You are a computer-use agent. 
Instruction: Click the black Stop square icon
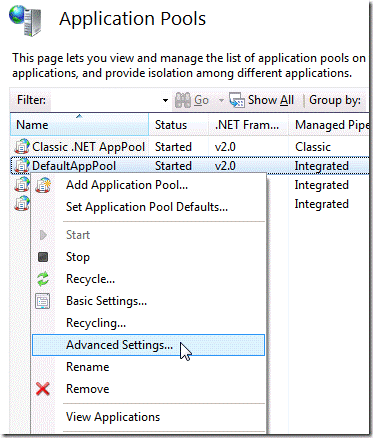[x=43, y=257]
